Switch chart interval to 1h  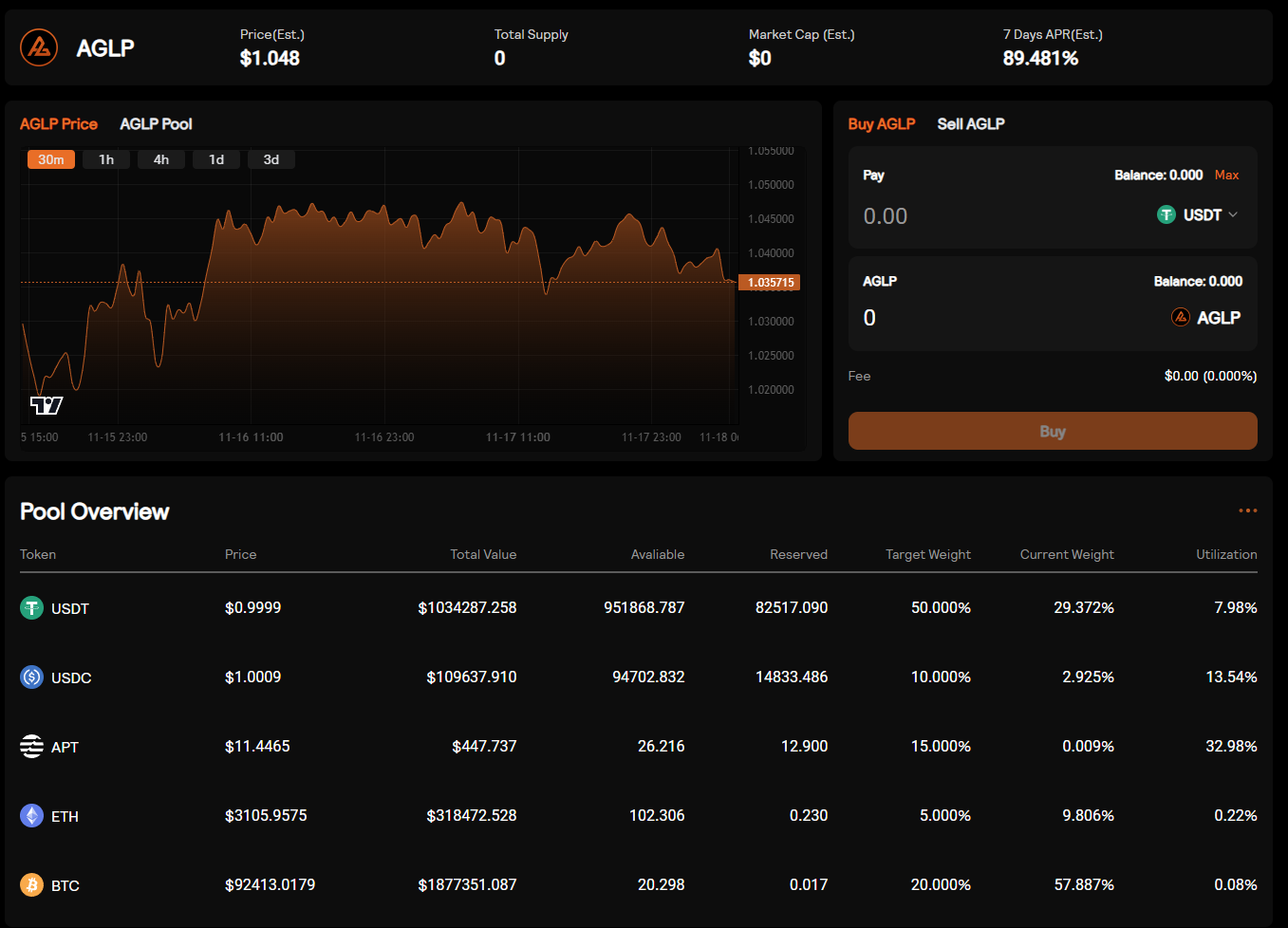click(106, 159)
